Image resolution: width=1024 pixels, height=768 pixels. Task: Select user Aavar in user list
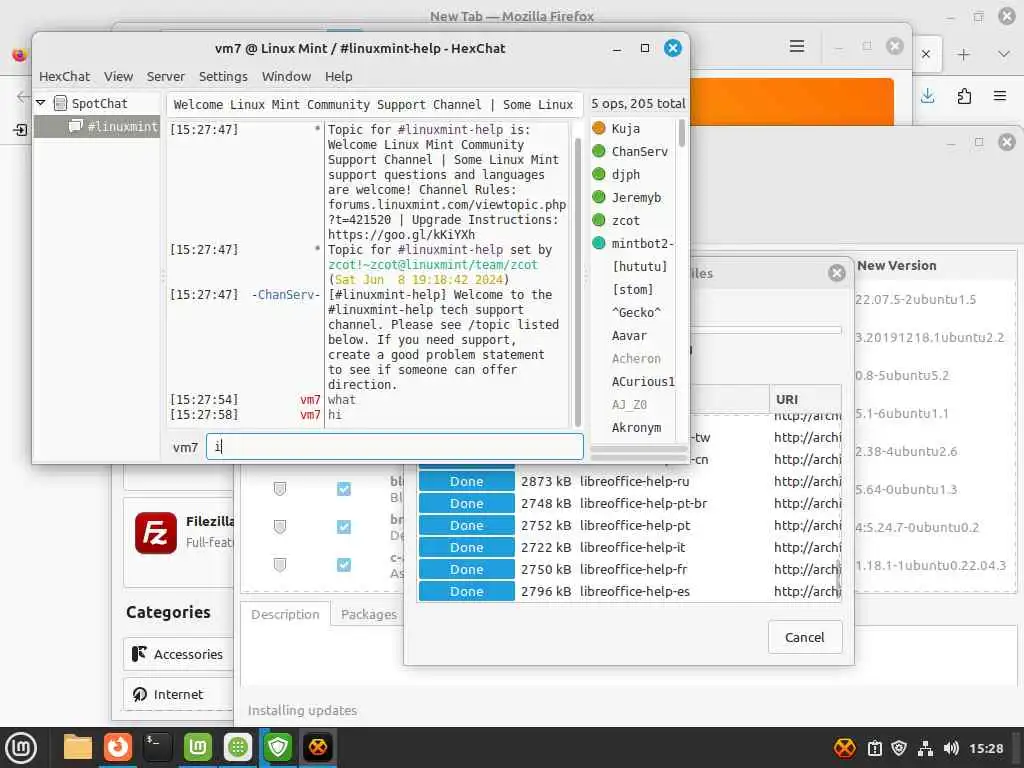629,336
